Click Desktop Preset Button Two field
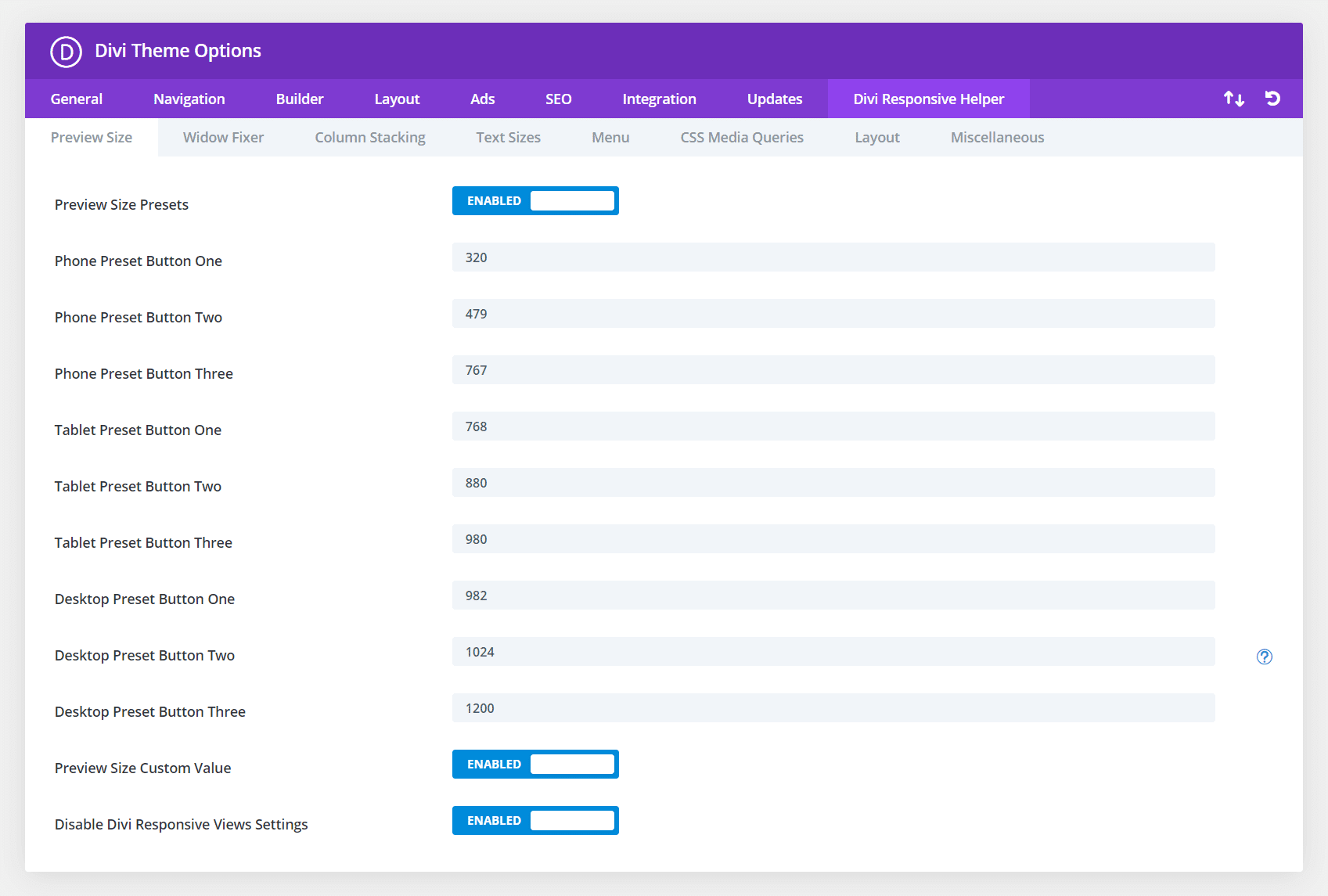The height and width of the screenshot is (896, 1328). [x=833, y=652]
